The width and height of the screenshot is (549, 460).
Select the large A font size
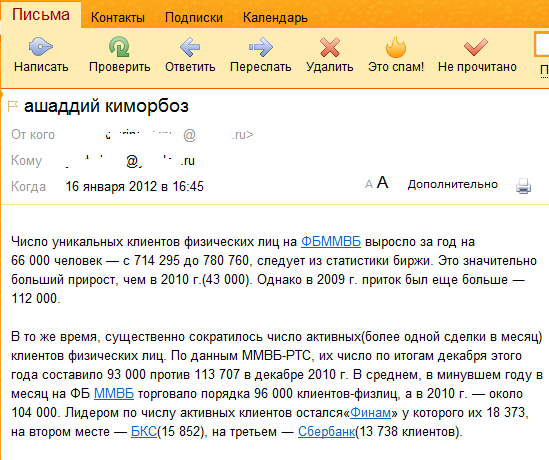click(382, 182)
